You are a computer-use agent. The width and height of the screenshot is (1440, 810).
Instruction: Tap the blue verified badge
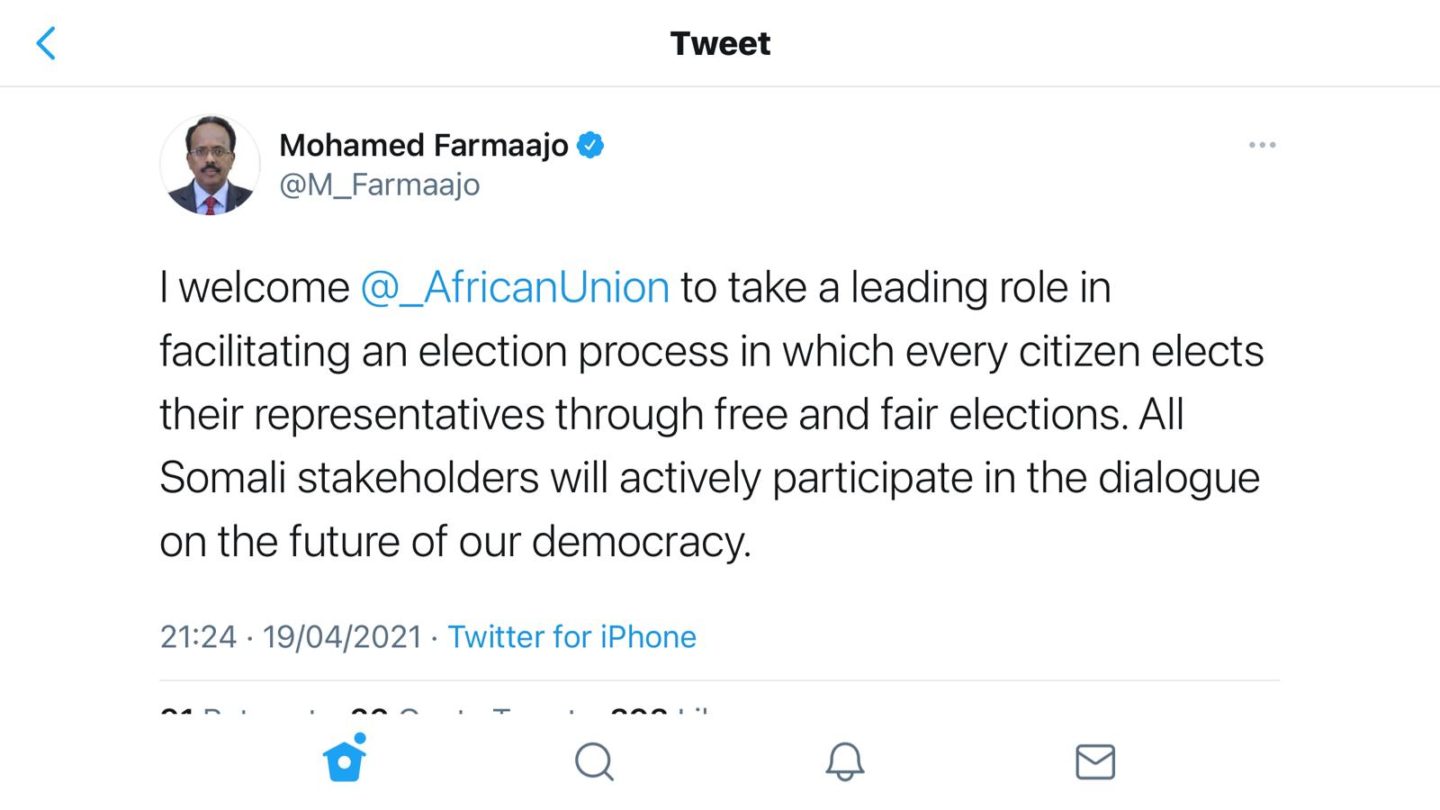coord(592,146)
